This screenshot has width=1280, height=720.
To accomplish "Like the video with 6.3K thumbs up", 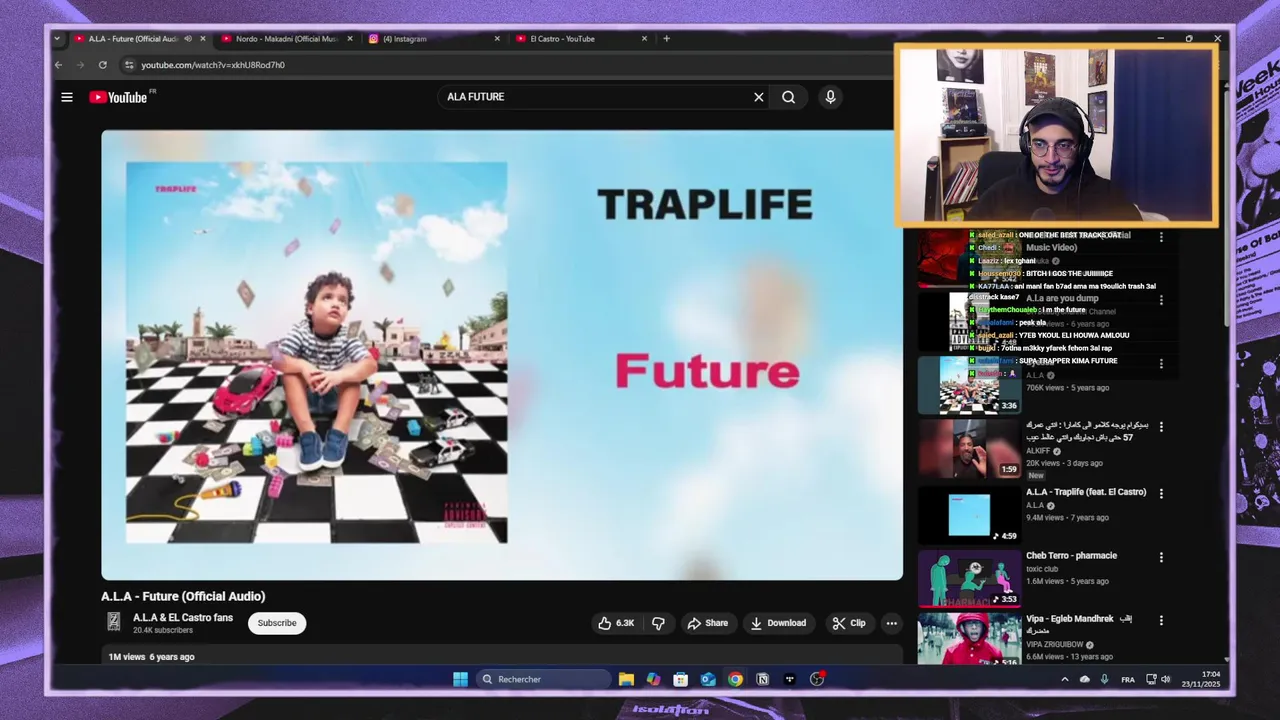I will click(x=616, y=623).
